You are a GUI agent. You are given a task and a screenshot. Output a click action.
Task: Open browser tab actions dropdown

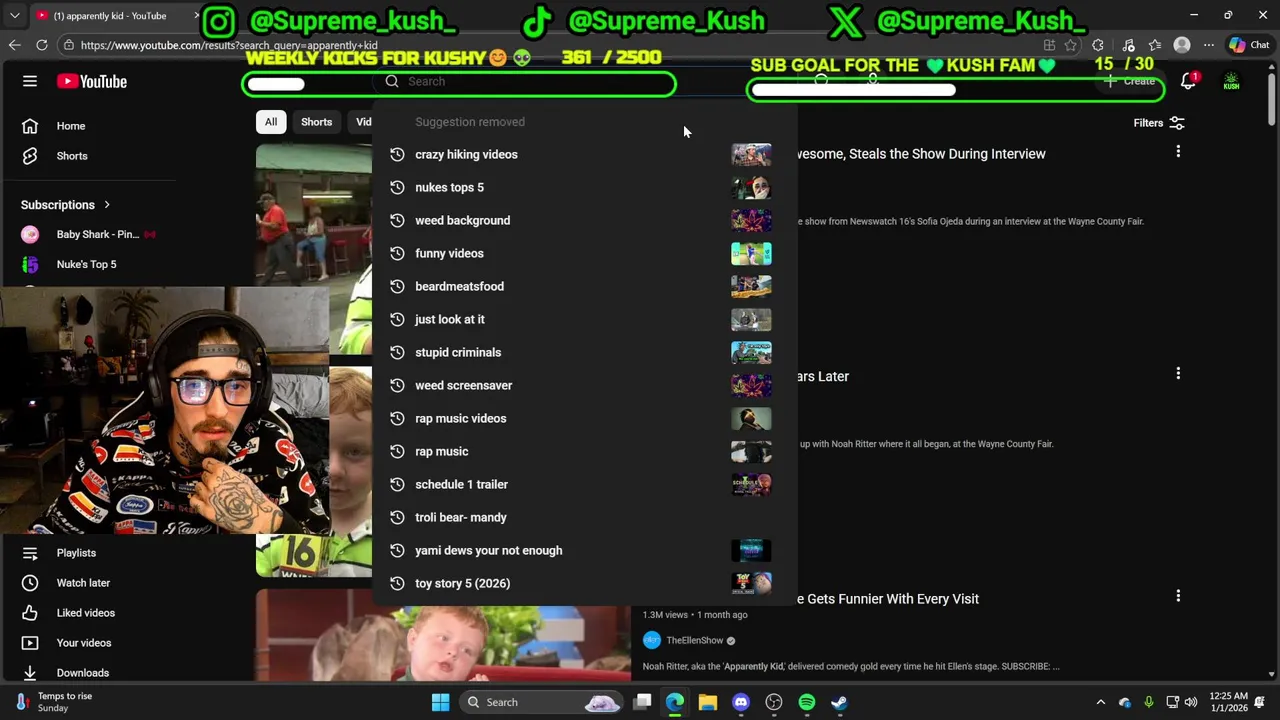(14, 16)
